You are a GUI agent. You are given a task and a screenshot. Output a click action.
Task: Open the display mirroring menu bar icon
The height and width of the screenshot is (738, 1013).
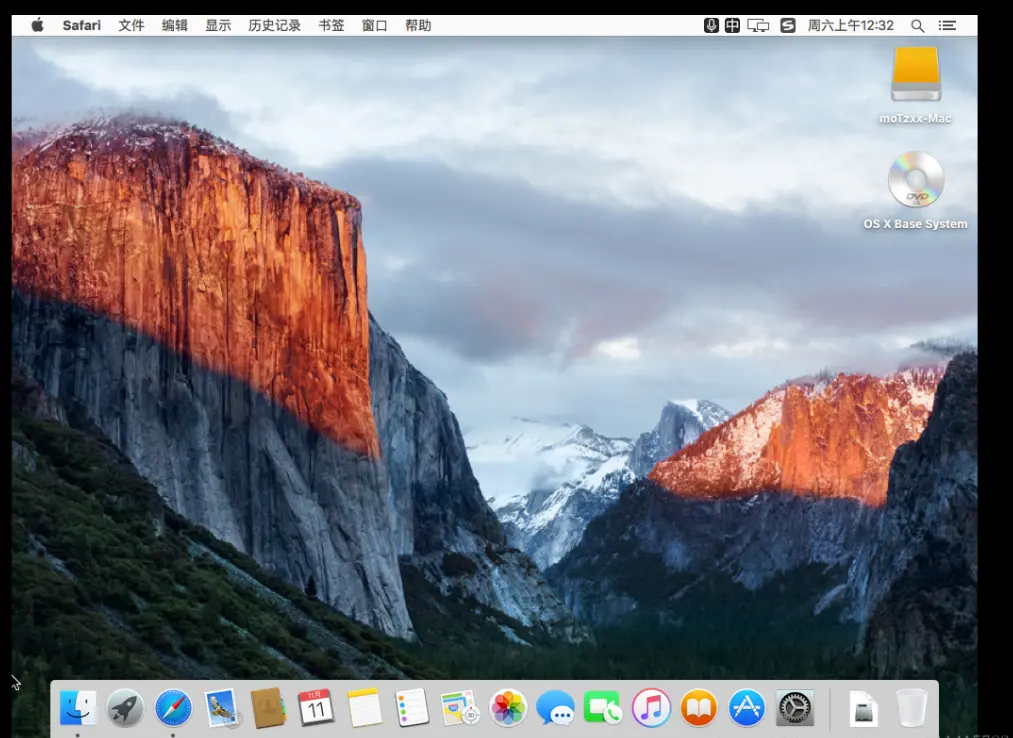click(x=758, y=25)
